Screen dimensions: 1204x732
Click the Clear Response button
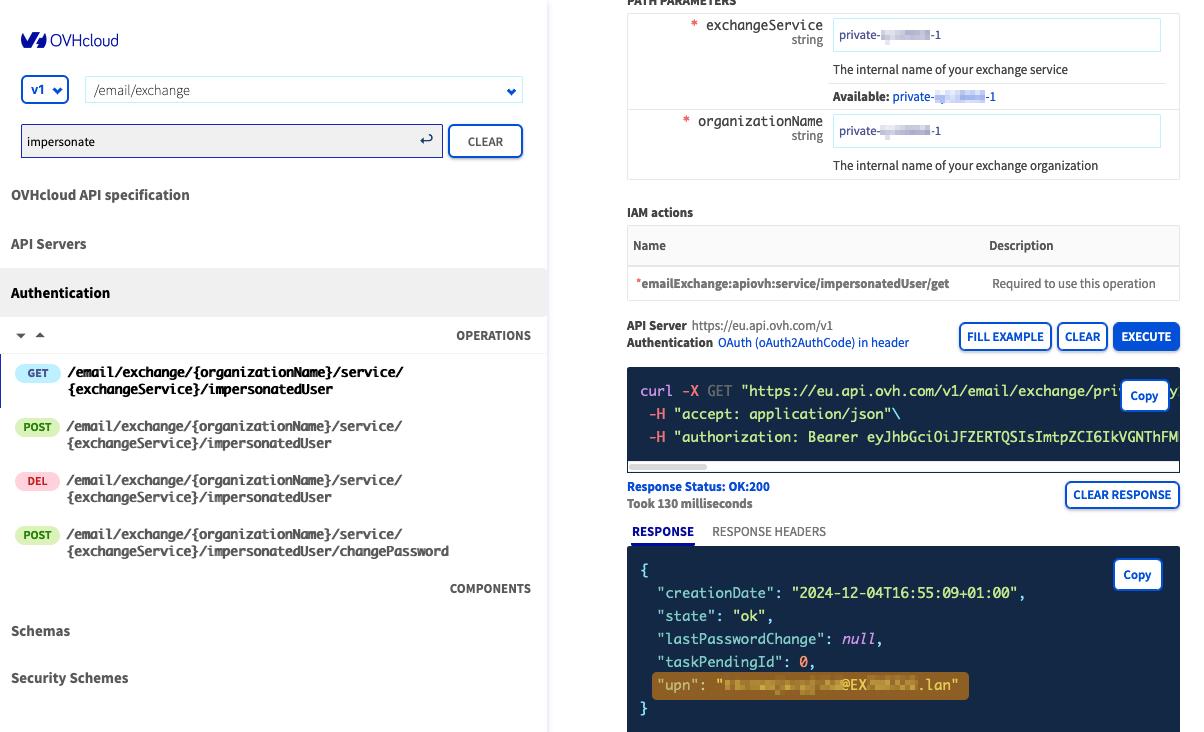[1121, 495]
